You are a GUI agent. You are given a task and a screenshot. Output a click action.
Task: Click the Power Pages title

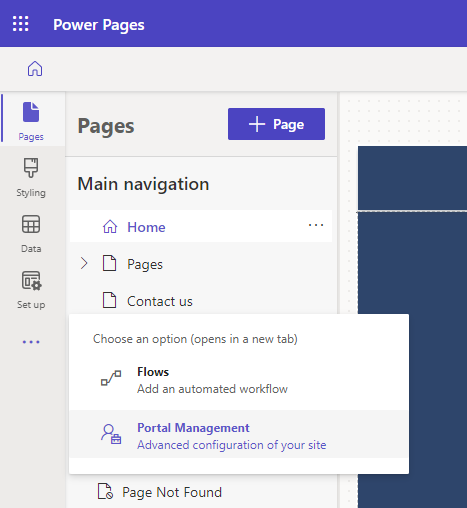[x=99, y=25]
